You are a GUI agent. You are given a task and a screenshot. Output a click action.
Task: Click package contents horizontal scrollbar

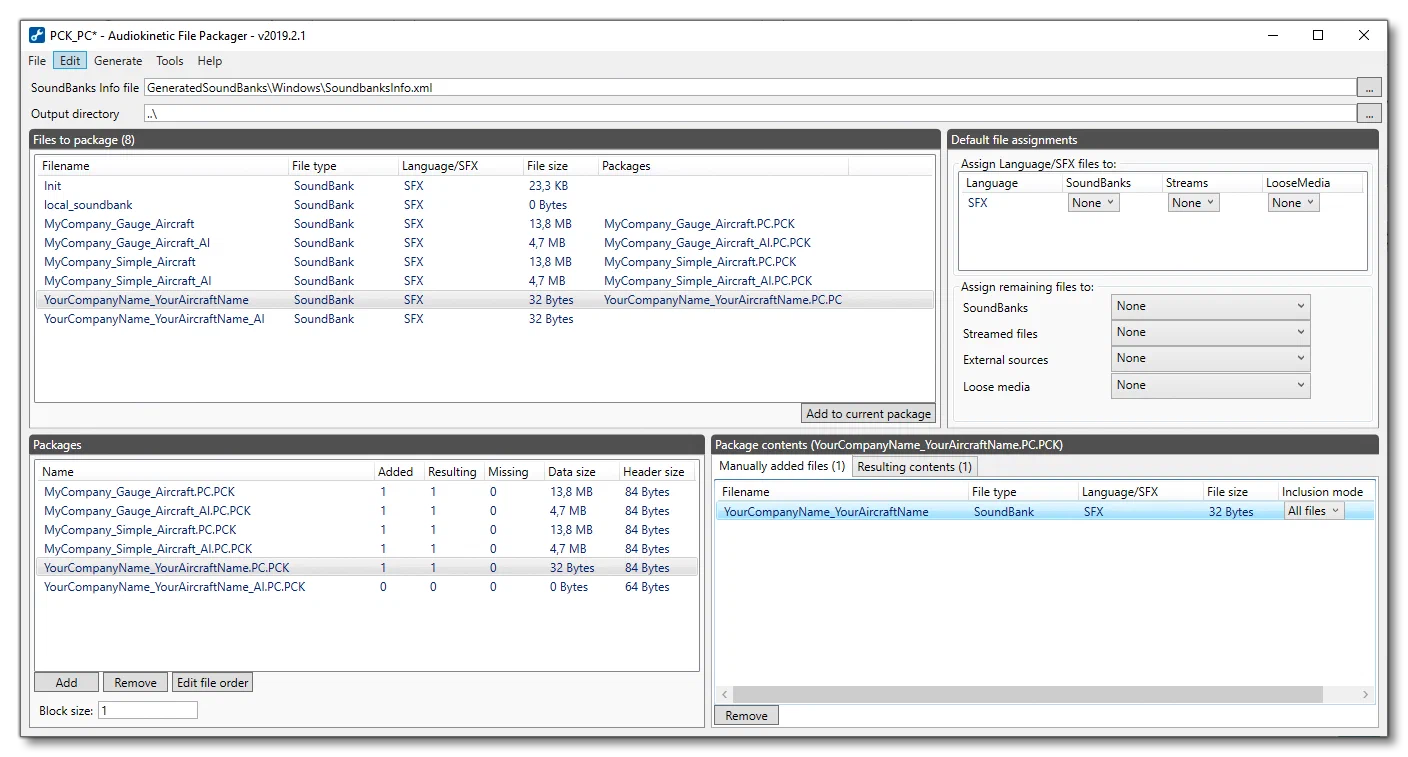pos(1027,694)
